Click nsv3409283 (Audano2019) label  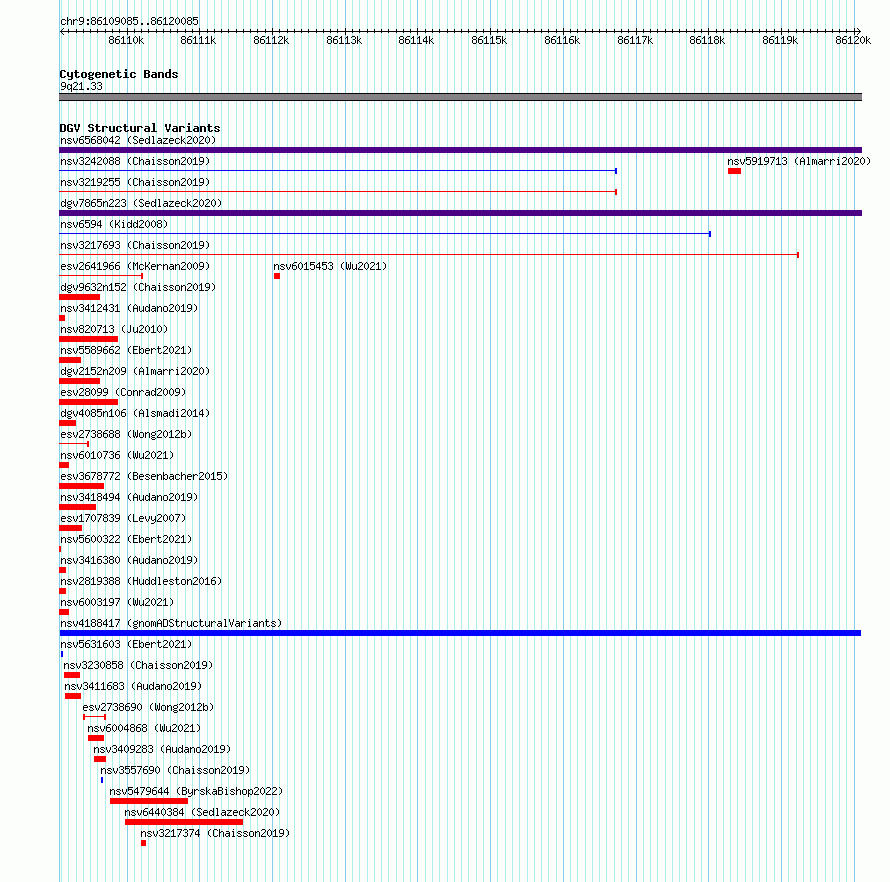point(162,749)
